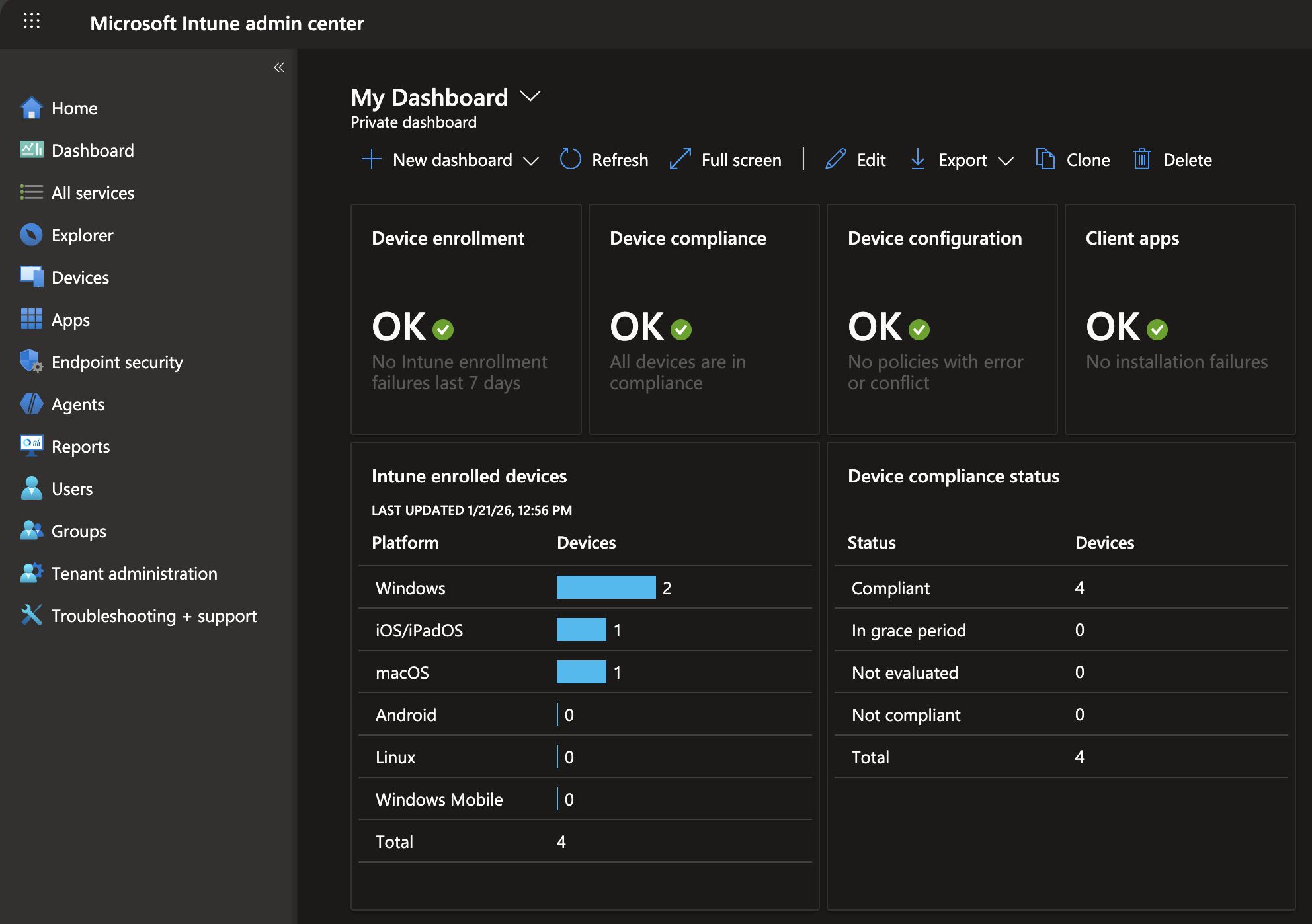Click the Compliant status row
The width and height of the screenshot is (1312, 924).
(1061, 587)
